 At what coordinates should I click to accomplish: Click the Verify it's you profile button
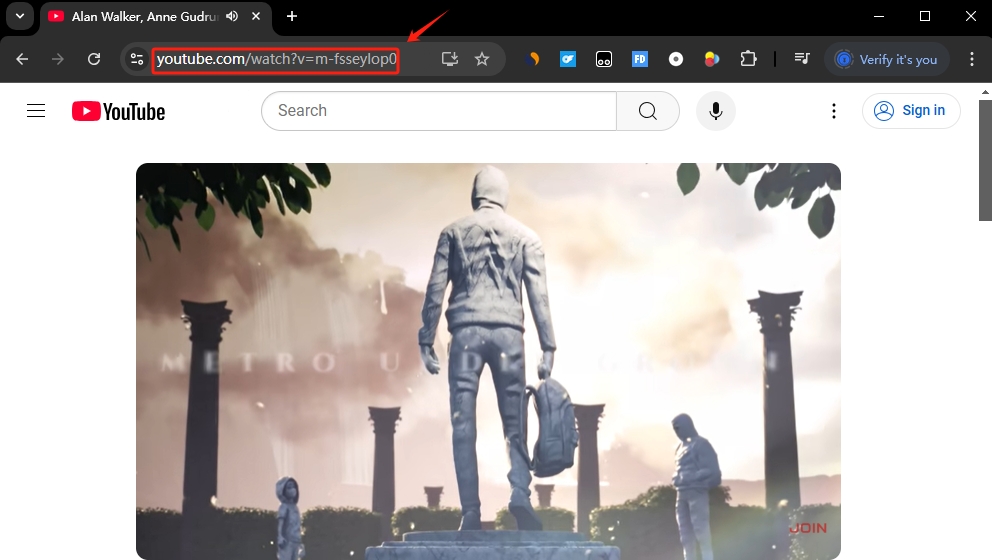pos(886,59)
